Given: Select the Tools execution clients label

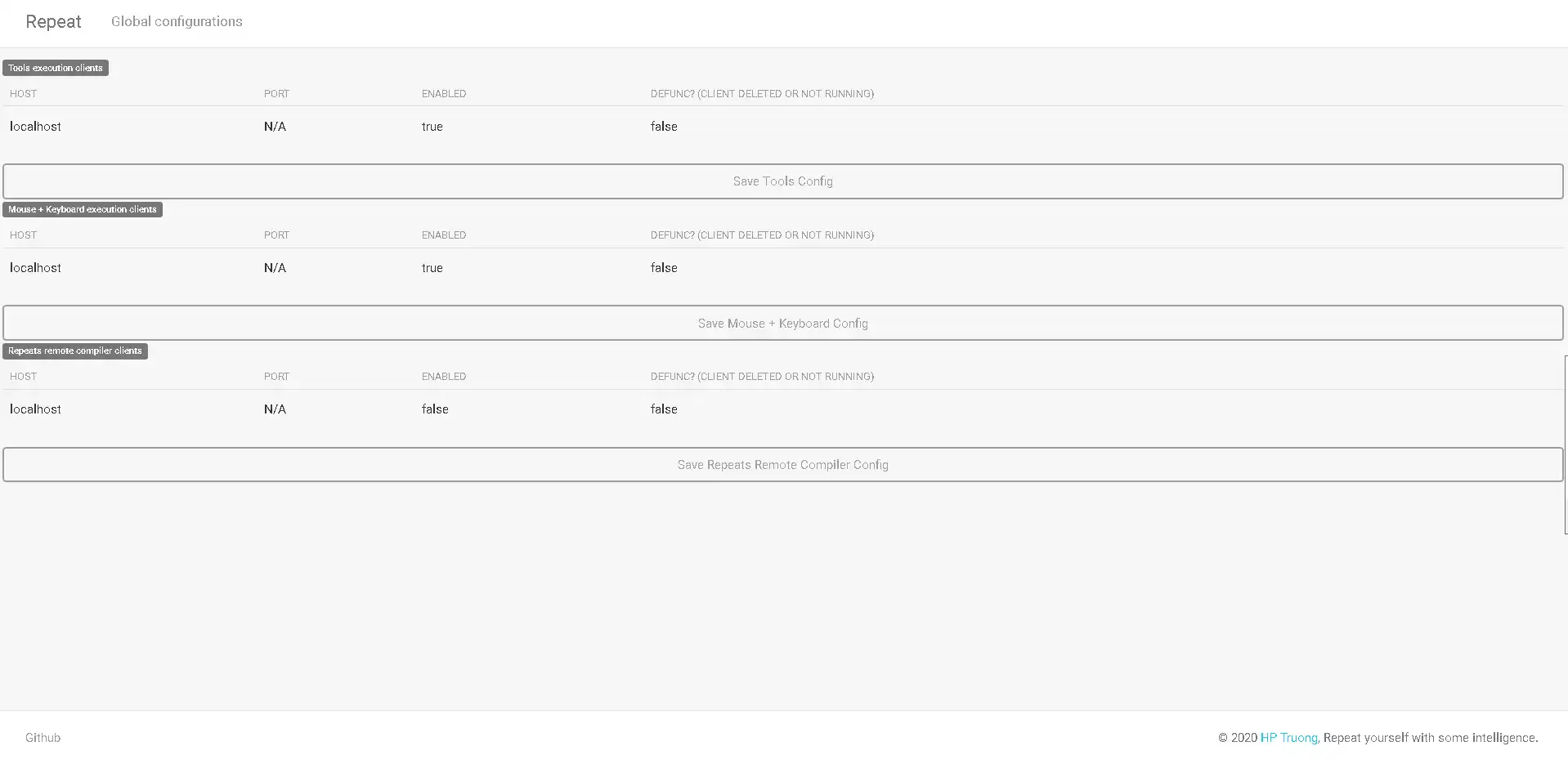Looking at the screenshot, I should coord(56,68).
